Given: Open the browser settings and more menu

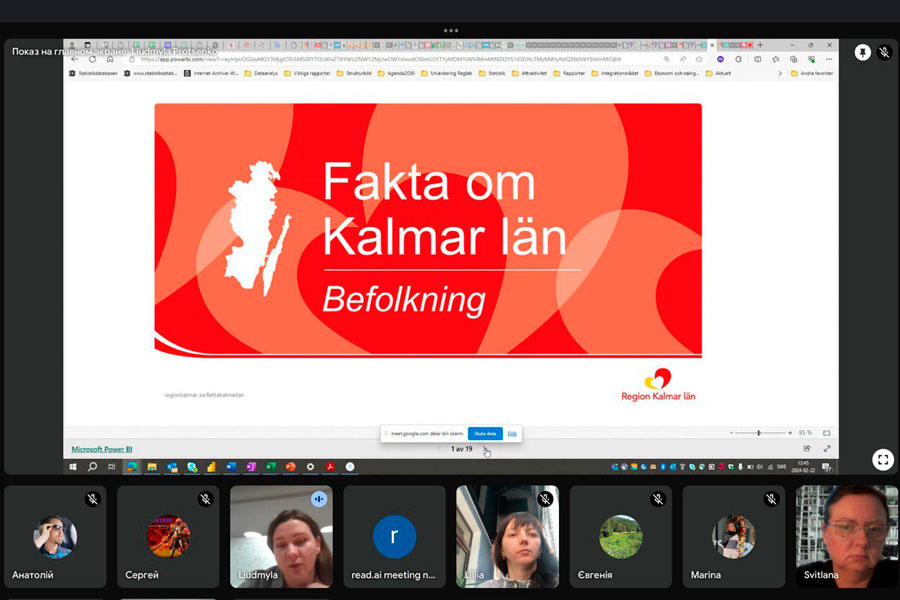Looking at the screenshot, I should click(829, 59).
